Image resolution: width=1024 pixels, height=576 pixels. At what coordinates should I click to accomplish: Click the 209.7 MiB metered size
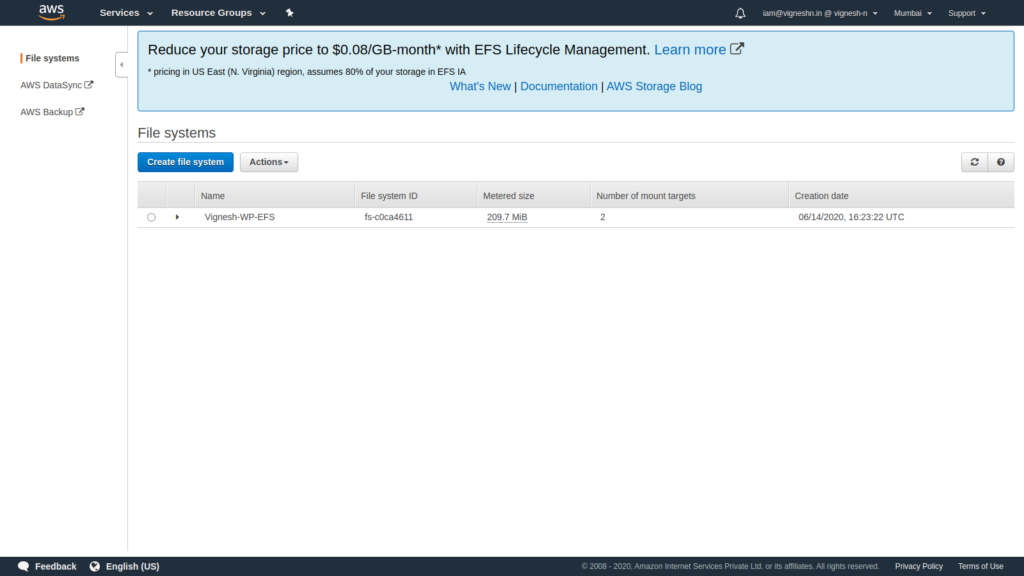pos(507,217)
